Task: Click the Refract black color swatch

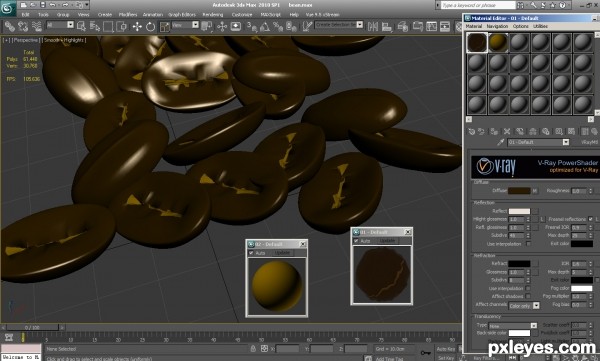Action: 519,263
